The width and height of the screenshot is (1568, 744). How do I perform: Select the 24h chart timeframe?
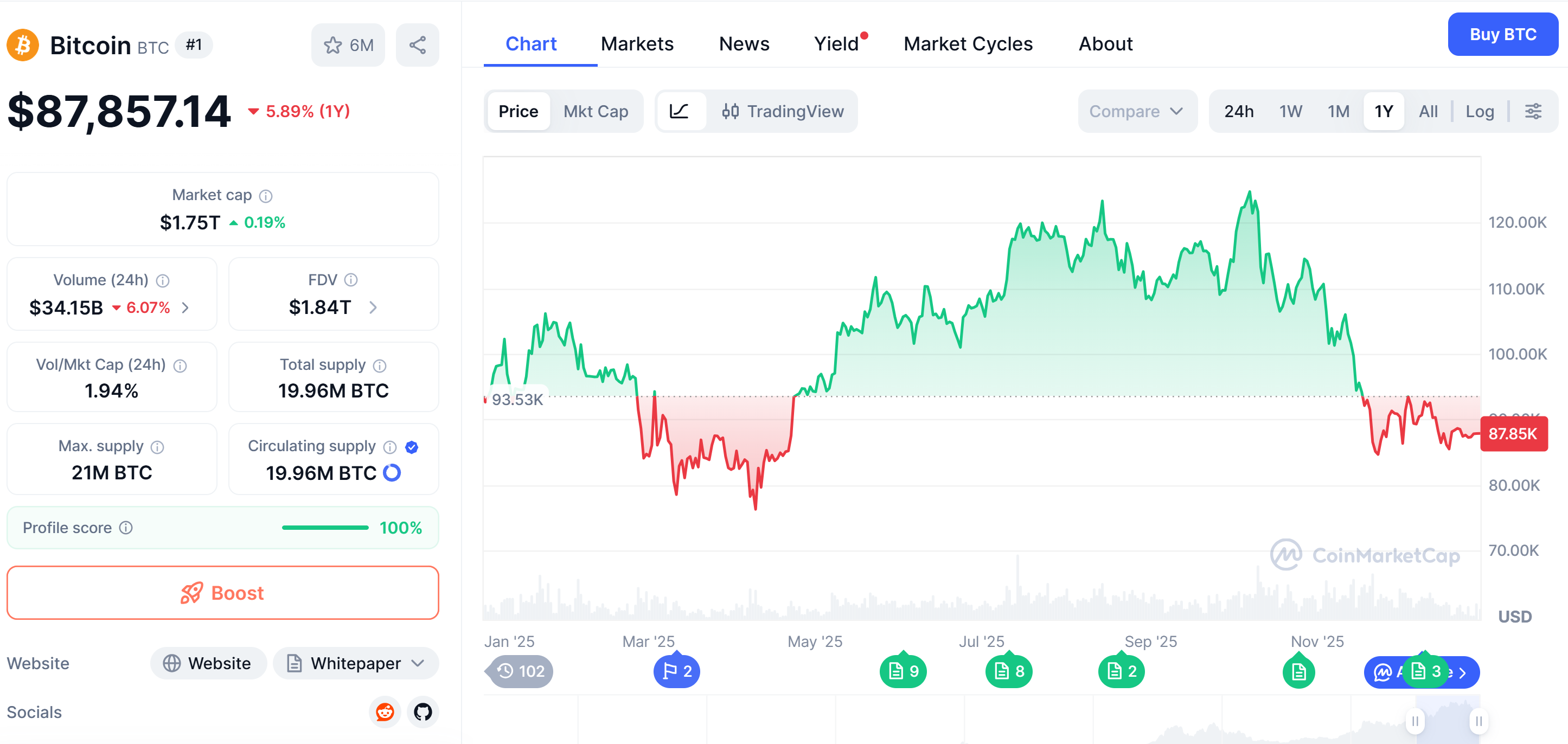coord(1239,111)
